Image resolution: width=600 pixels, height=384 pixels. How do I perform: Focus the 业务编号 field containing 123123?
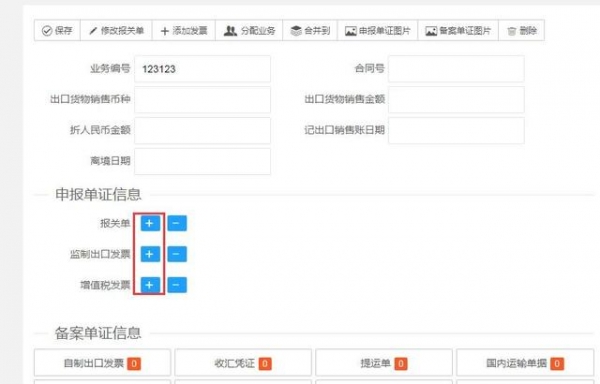(202, 69)
